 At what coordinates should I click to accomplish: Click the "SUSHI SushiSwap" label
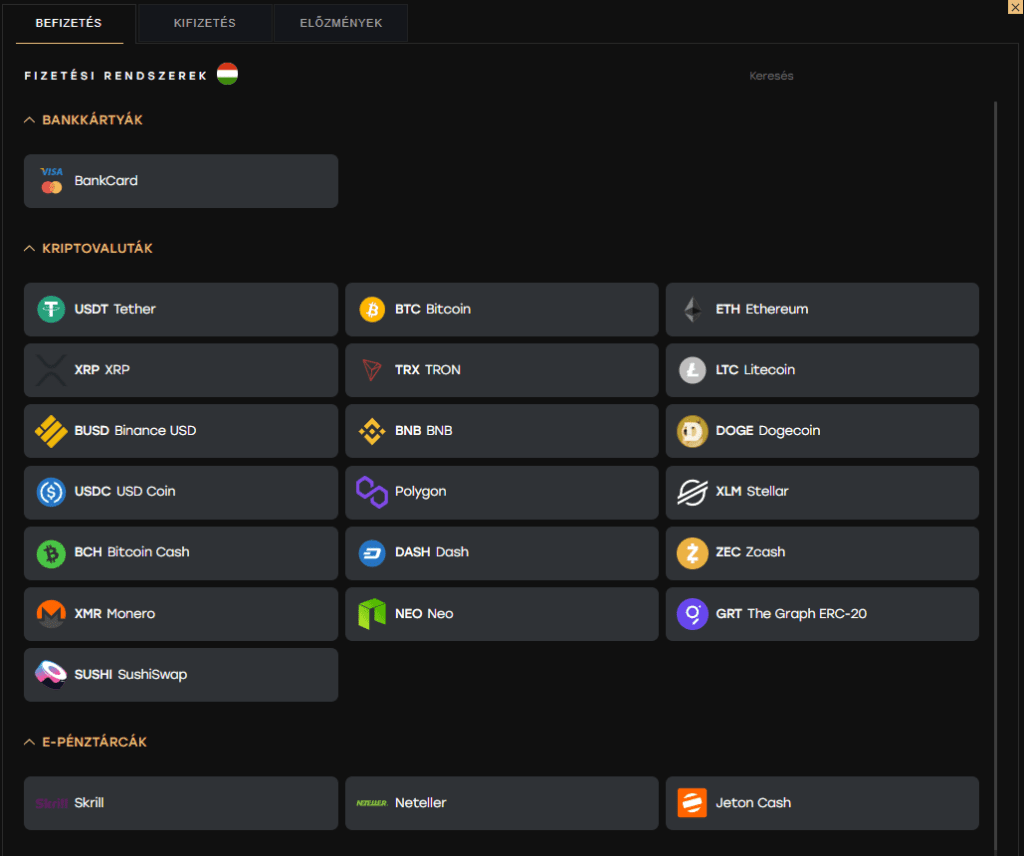coord(131,674)
